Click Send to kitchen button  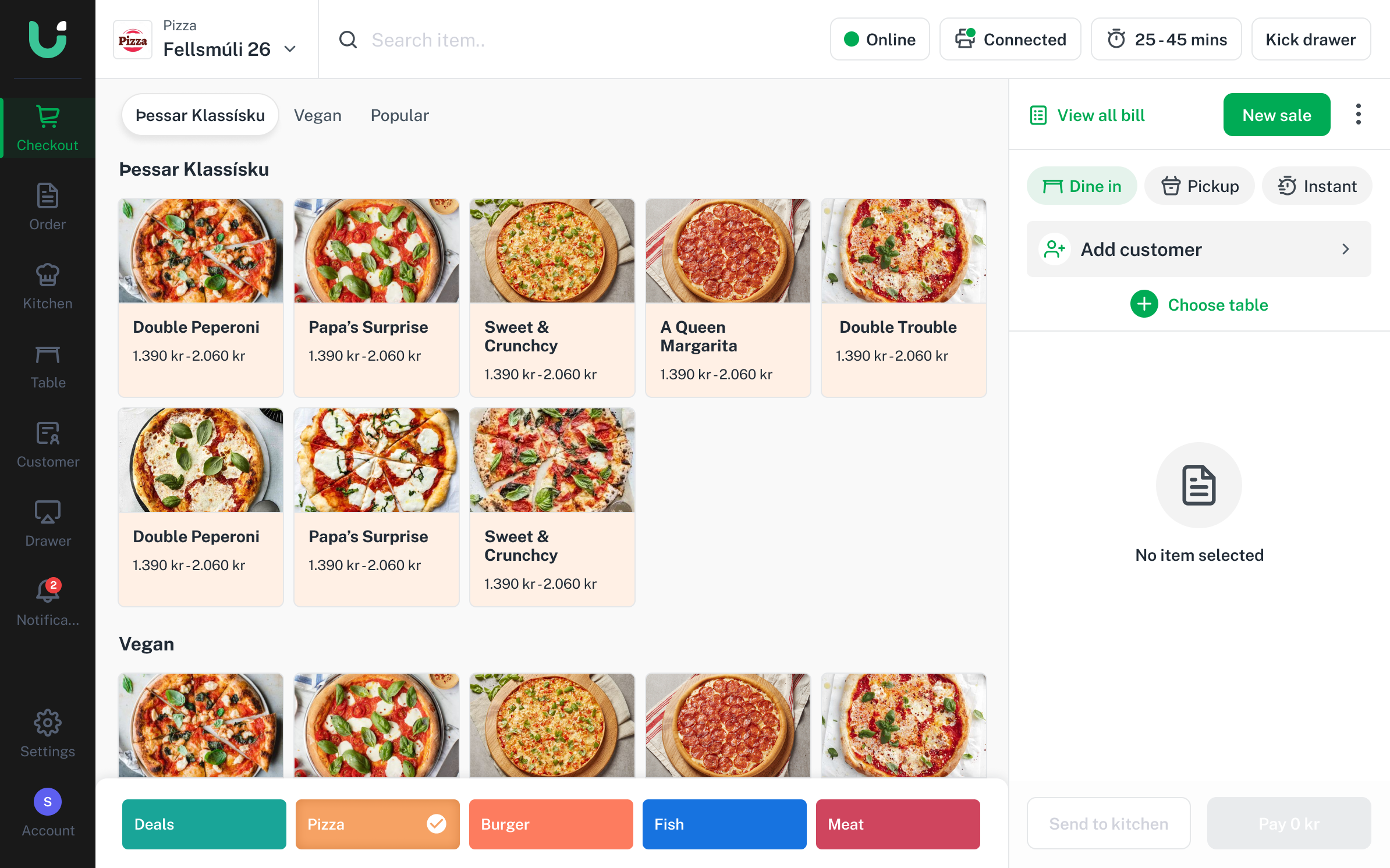point(1108,823)
